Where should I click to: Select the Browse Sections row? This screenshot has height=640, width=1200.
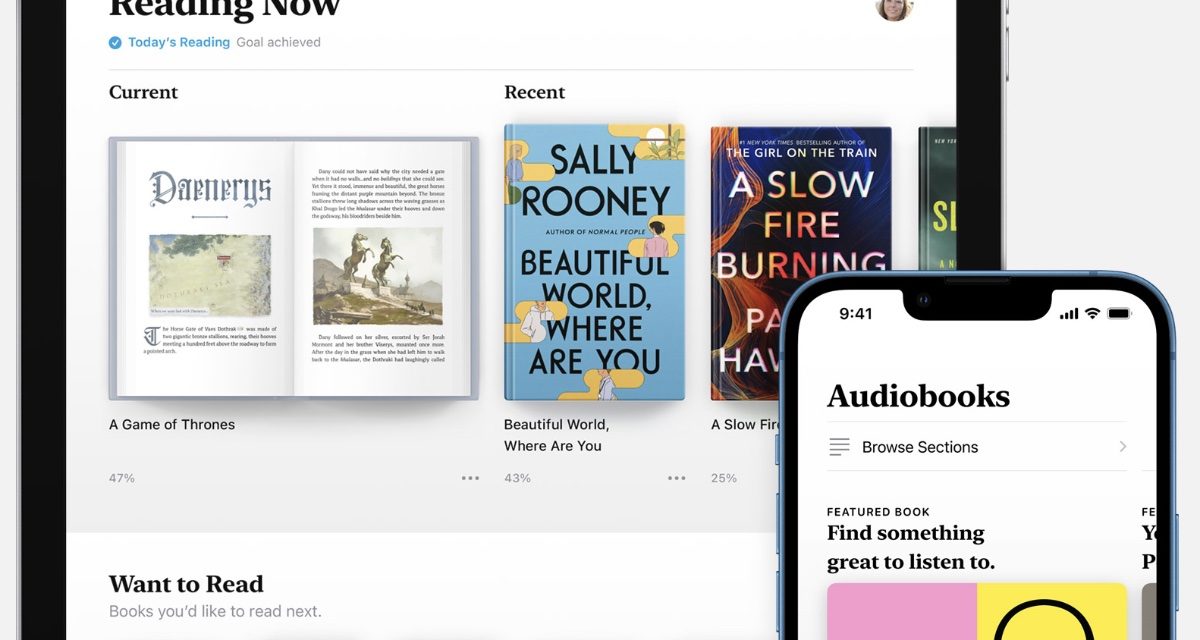click(975, 447)
